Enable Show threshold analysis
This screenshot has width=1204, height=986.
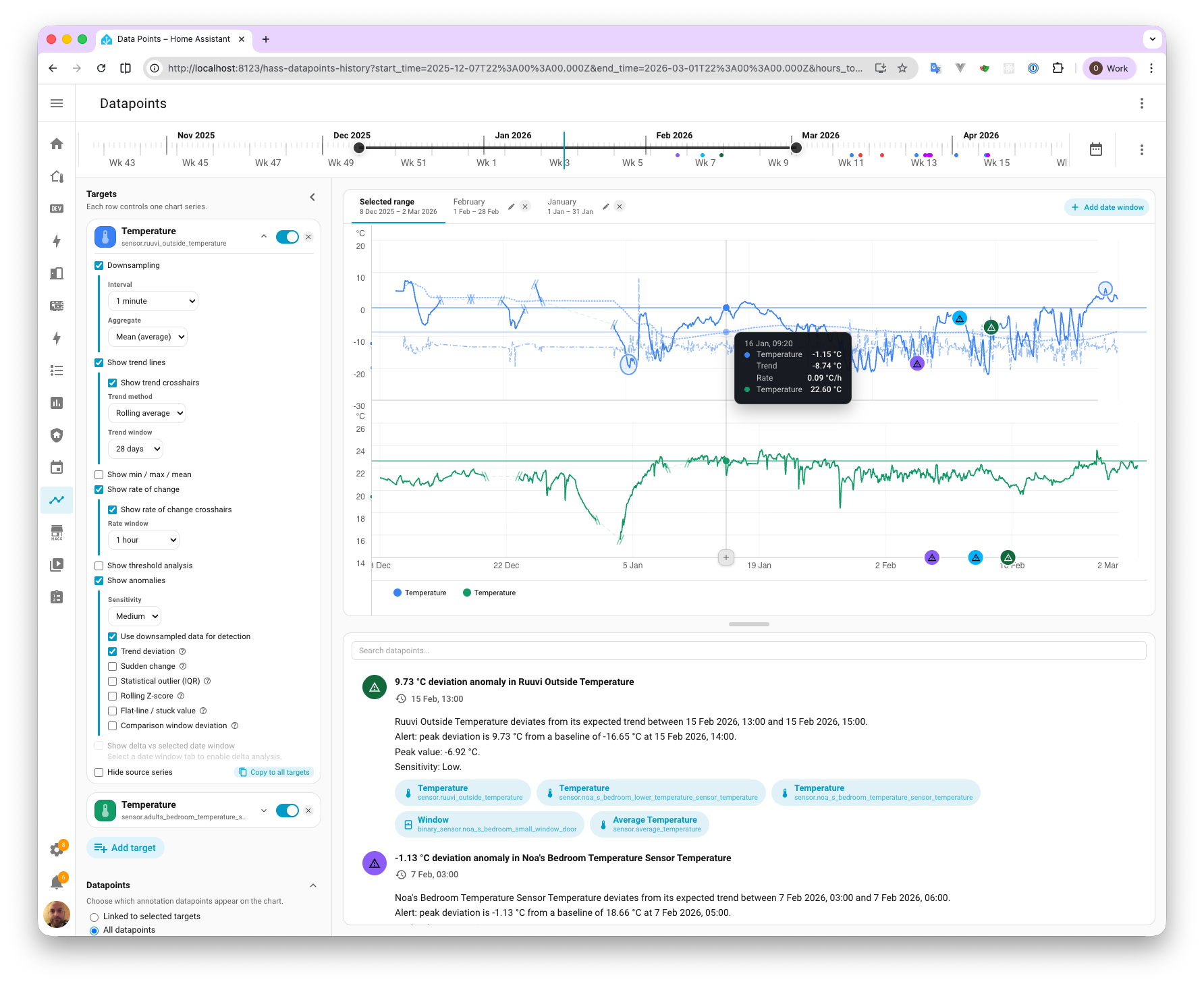pyautogui.click(x=99, y=566)
